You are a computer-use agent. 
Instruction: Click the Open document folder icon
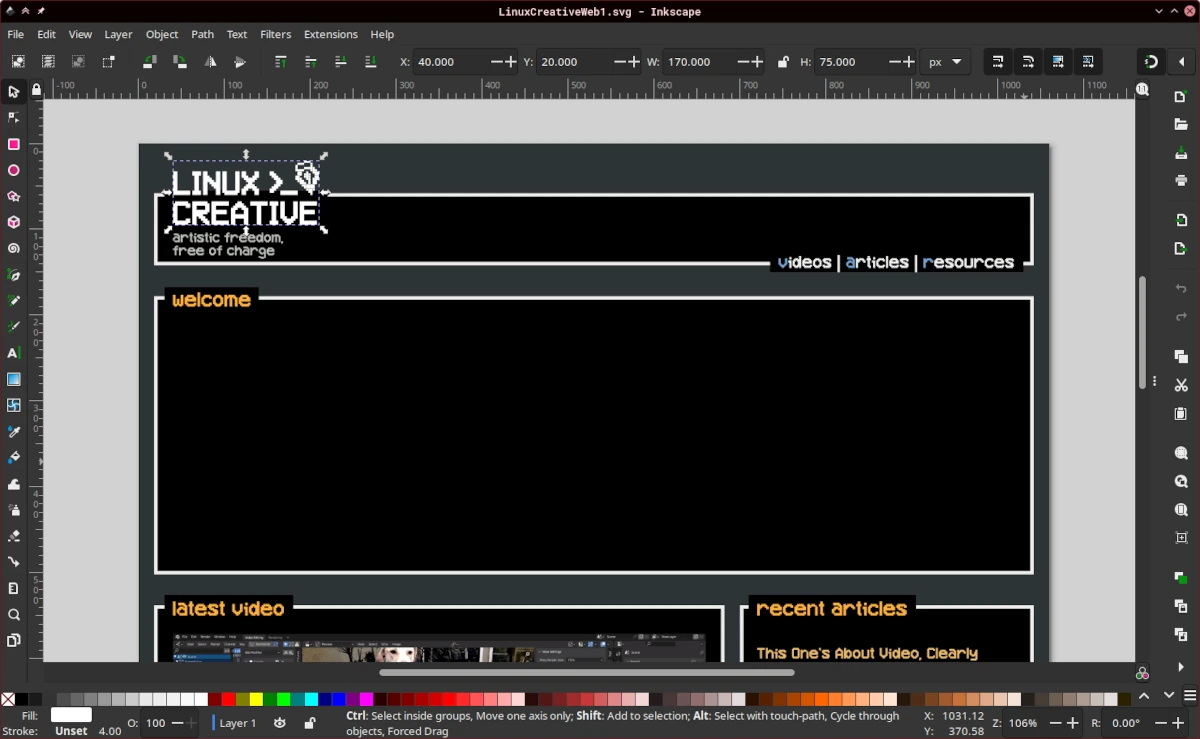tap(1181, 124)
